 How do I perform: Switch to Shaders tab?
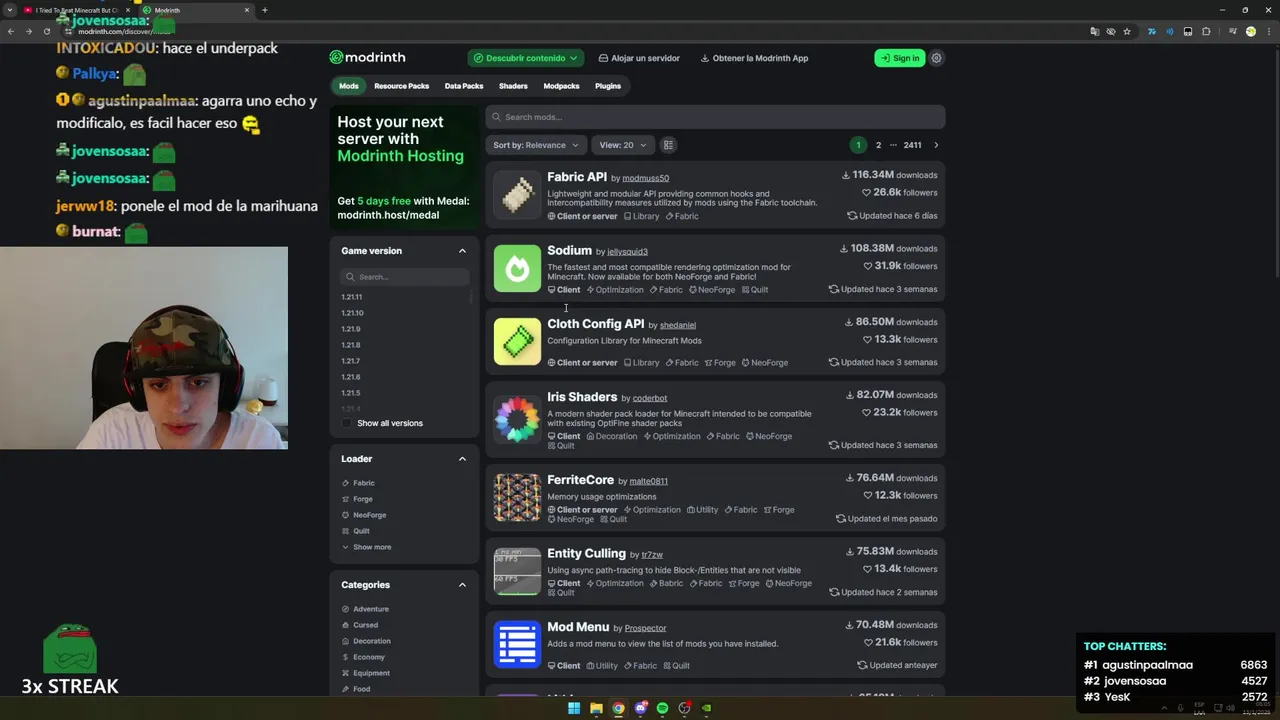click(x=513, y=86)
